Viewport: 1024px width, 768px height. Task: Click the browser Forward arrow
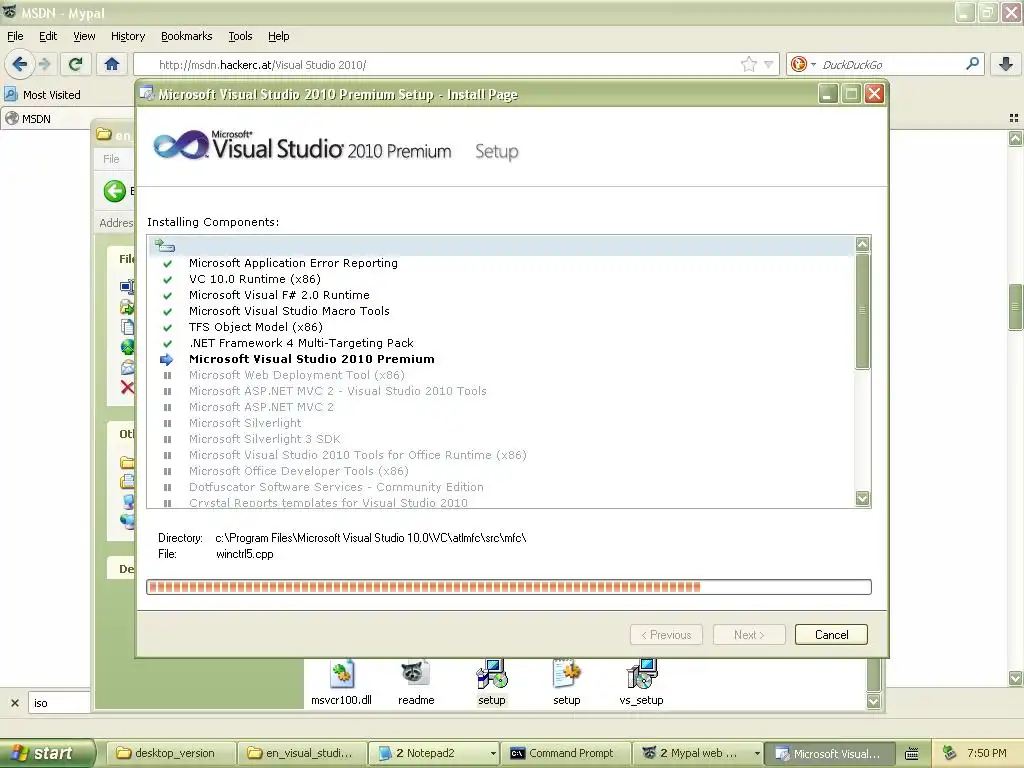pos(44,64)
